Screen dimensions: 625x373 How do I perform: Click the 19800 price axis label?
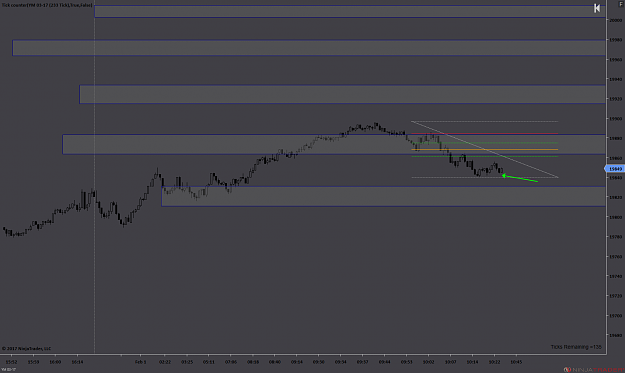[x=616, y=217]
